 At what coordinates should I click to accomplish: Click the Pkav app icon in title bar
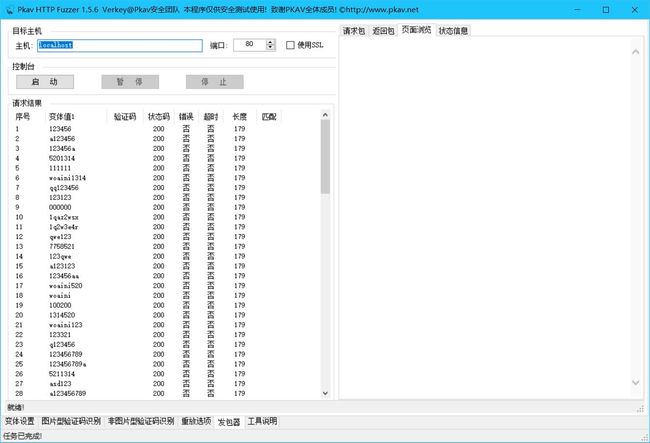point(9,10)
